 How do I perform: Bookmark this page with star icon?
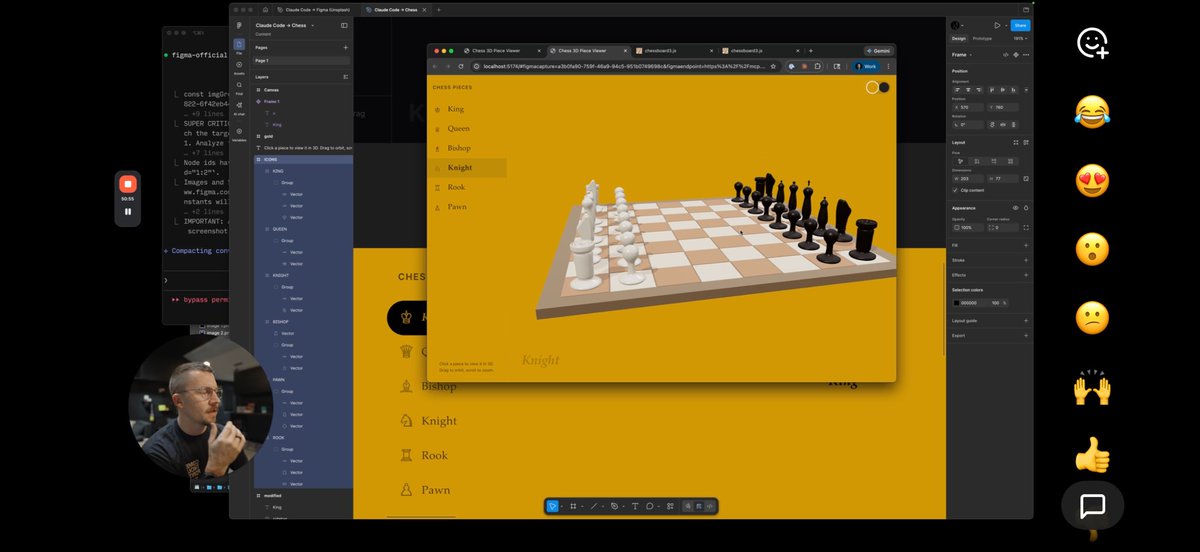click(x=773, y=66)
